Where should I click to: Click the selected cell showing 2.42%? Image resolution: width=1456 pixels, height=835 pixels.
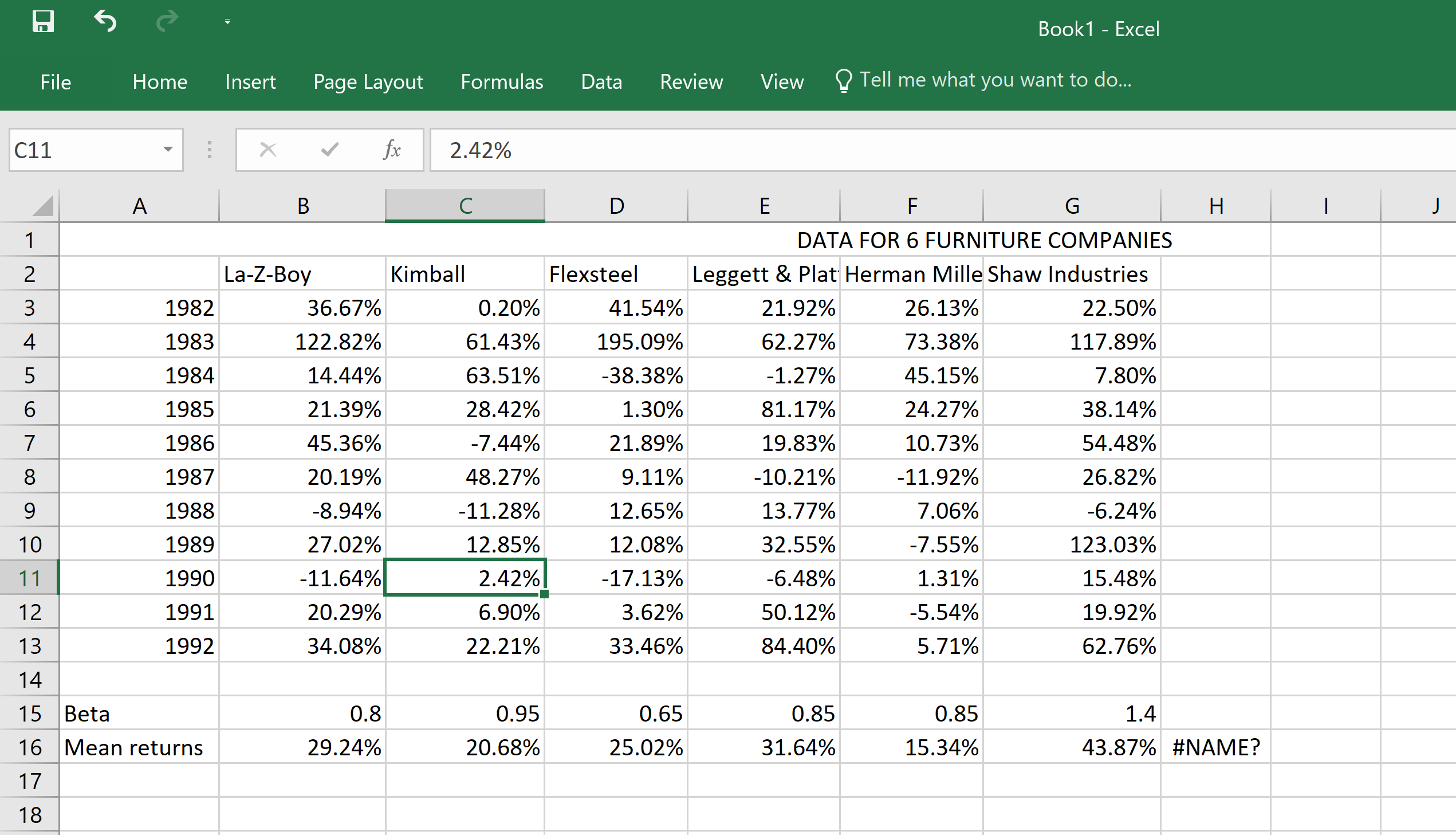(465, 578)
